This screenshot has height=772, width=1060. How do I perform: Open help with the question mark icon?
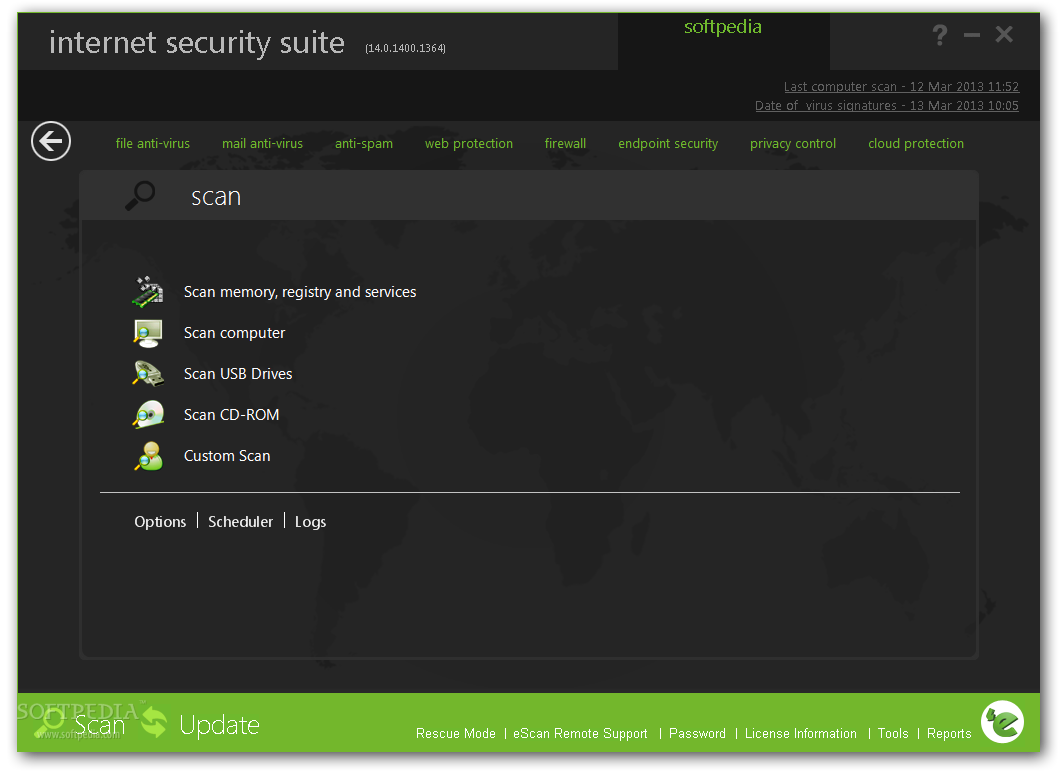tap(940, 34)
